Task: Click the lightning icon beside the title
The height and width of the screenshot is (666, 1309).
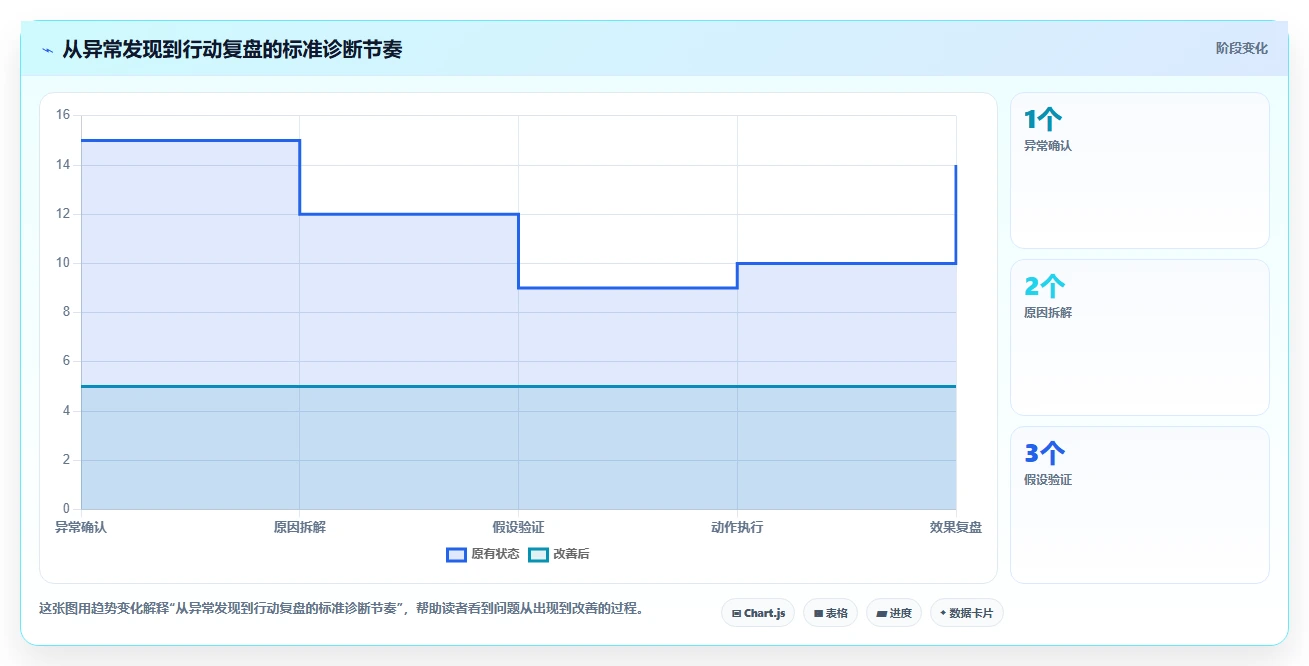Action: click(x=47, y=49)
